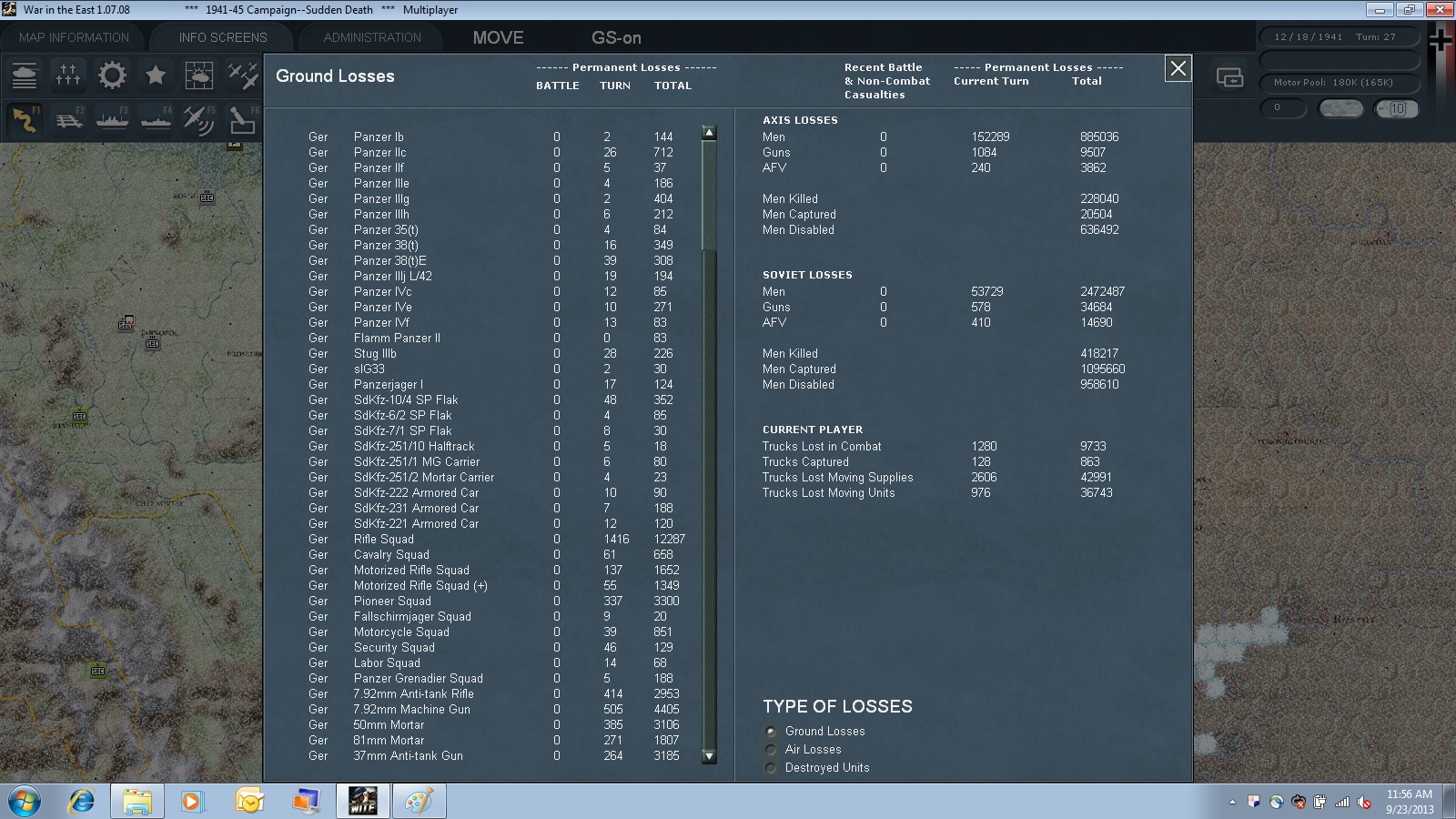Click the field showing 0 under Motor Pool

pyautogui.click(x=1283, y=107)
